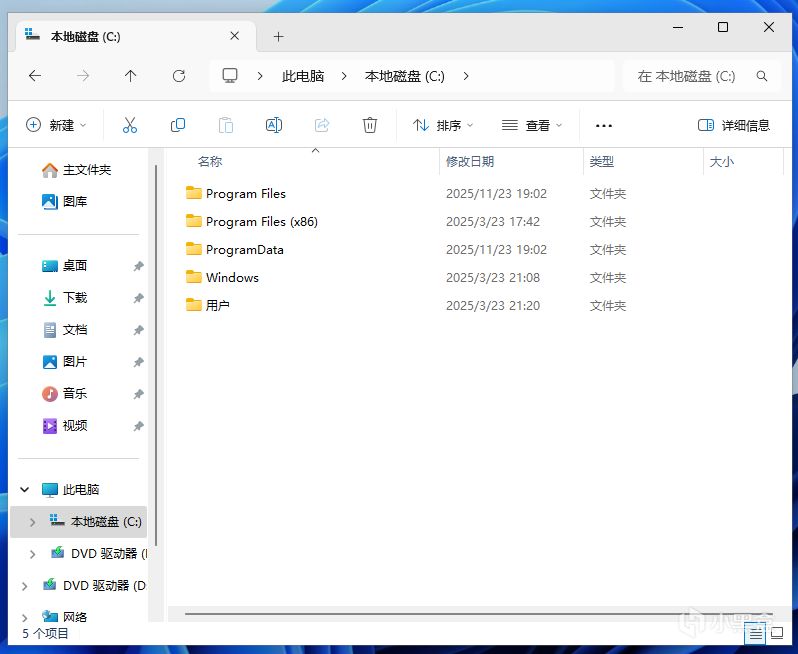
Task: Sort by the 类型 column header
Action: pyautogui.click(x=602, y=162)
